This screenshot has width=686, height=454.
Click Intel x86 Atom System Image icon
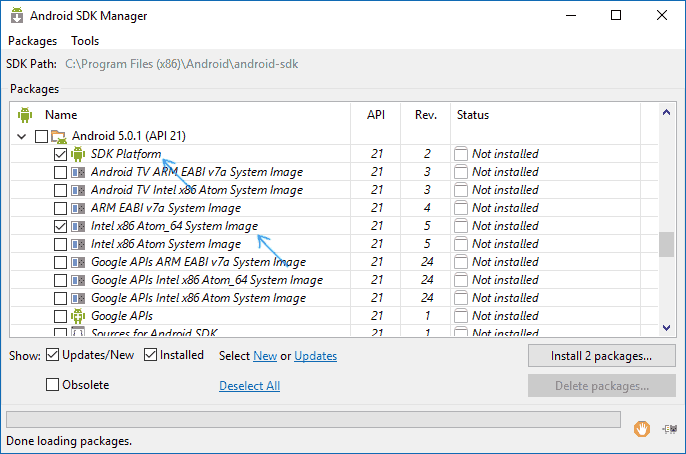coord(78,244)
